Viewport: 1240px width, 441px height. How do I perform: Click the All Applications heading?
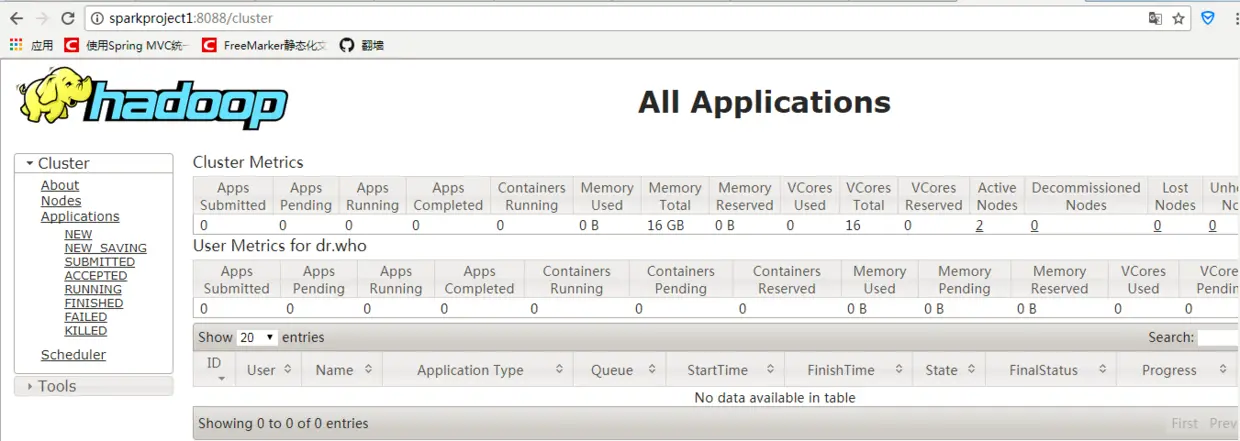coord(764,102)
